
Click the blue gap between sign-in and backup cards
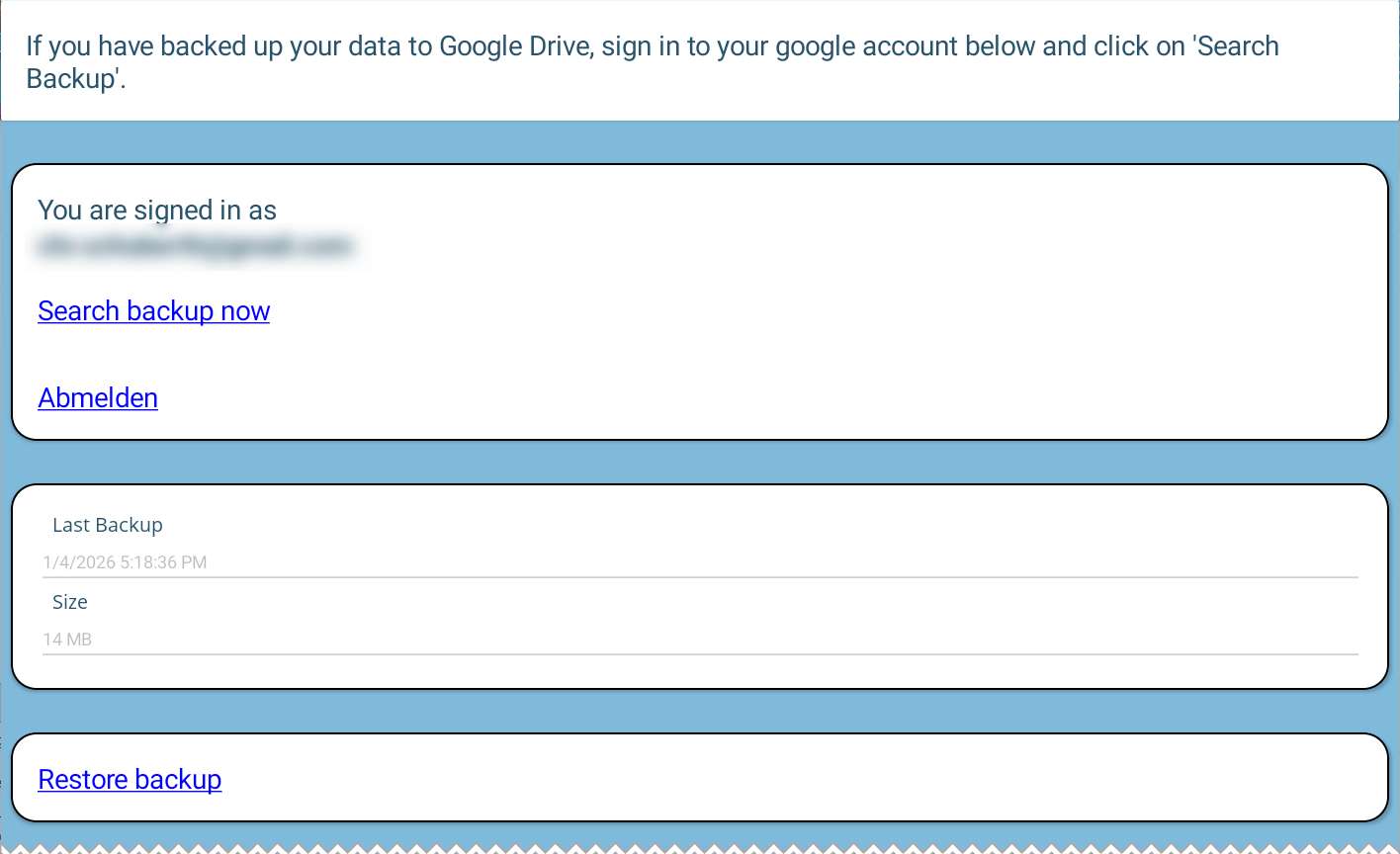click(699, 462)
